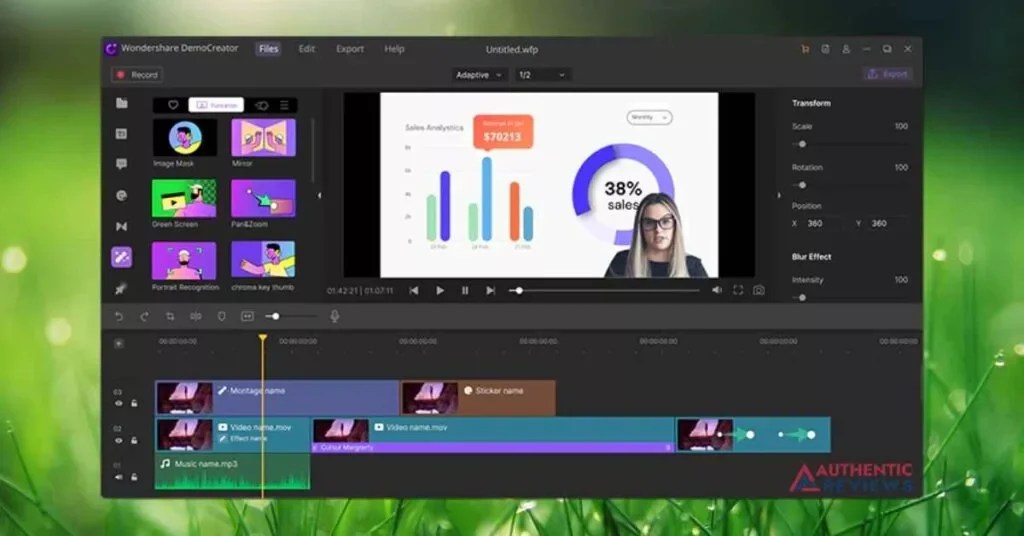Click the shopping cart icon in title bar
Image resolution: width=1024 pixels, height=536 pixels.
tap(805, 49)
